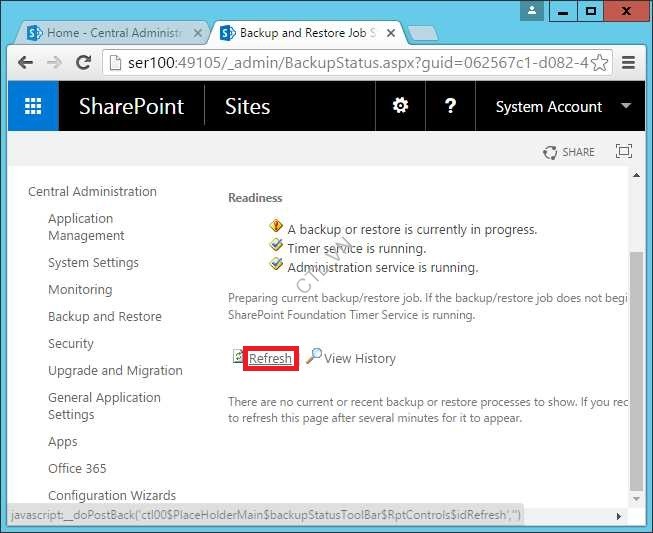
Task: Click the address bar URL field
Action: click(357, 63)
